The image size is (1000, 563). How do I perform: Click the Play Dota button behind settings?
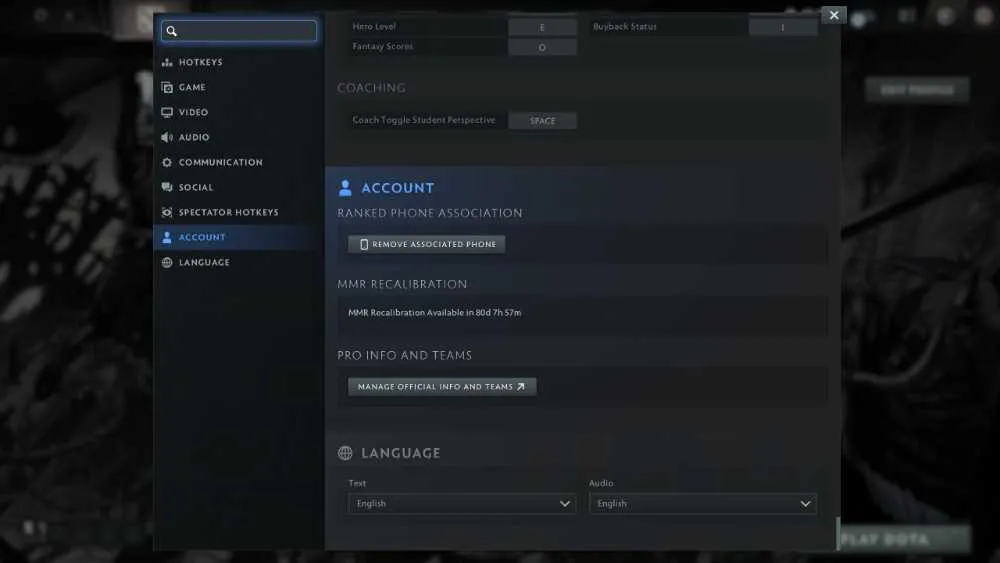(x=906, y=539)
